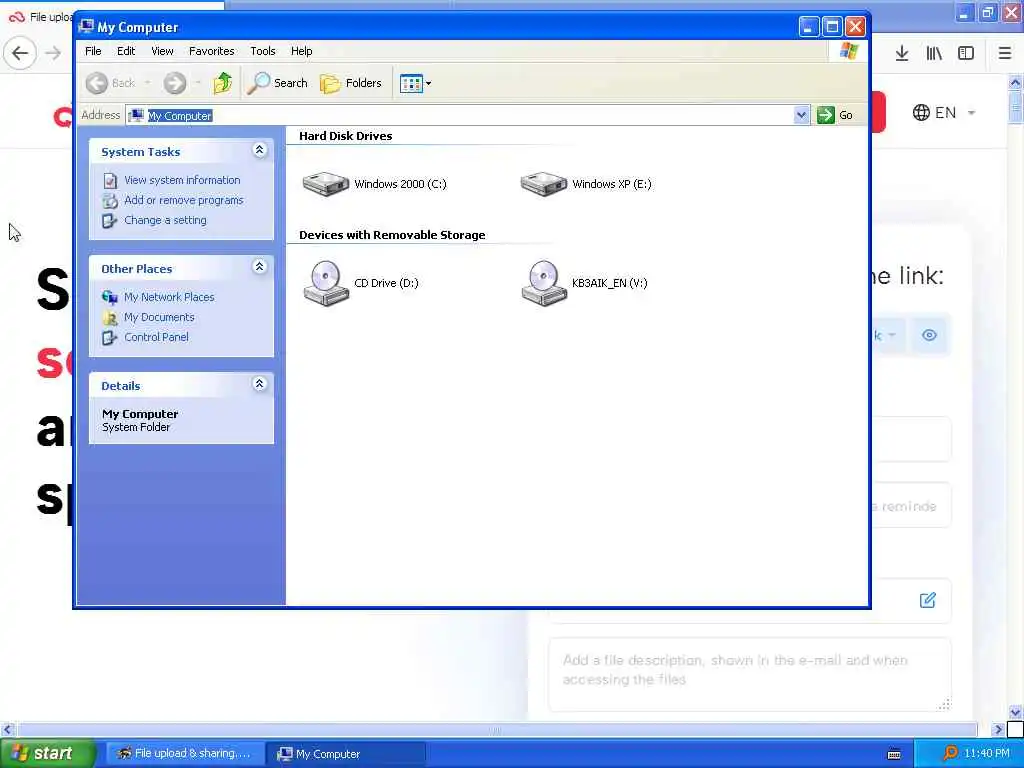
Task: Click the browser vertical scrollbar down arrow
Action: click(1015, 711)
